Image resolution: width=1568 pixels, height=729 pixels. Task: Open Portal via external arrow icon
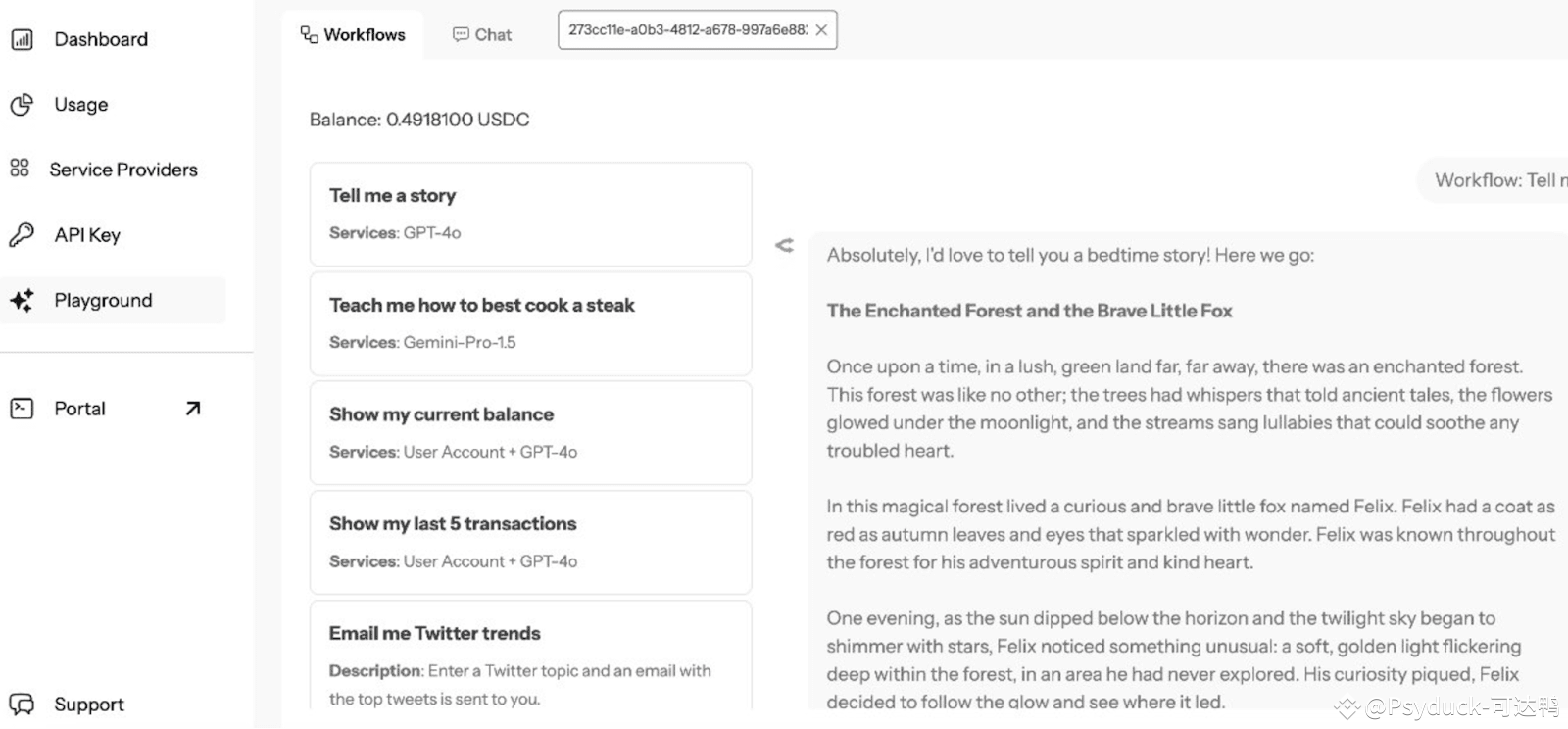click(x=193, y=409)
